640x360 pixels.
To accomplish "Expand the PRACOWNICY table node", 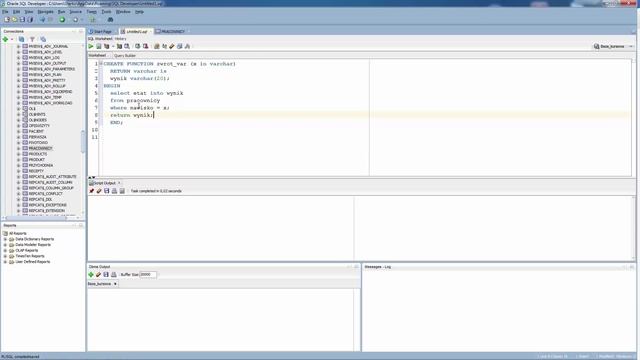I will [x=18, y=149].
